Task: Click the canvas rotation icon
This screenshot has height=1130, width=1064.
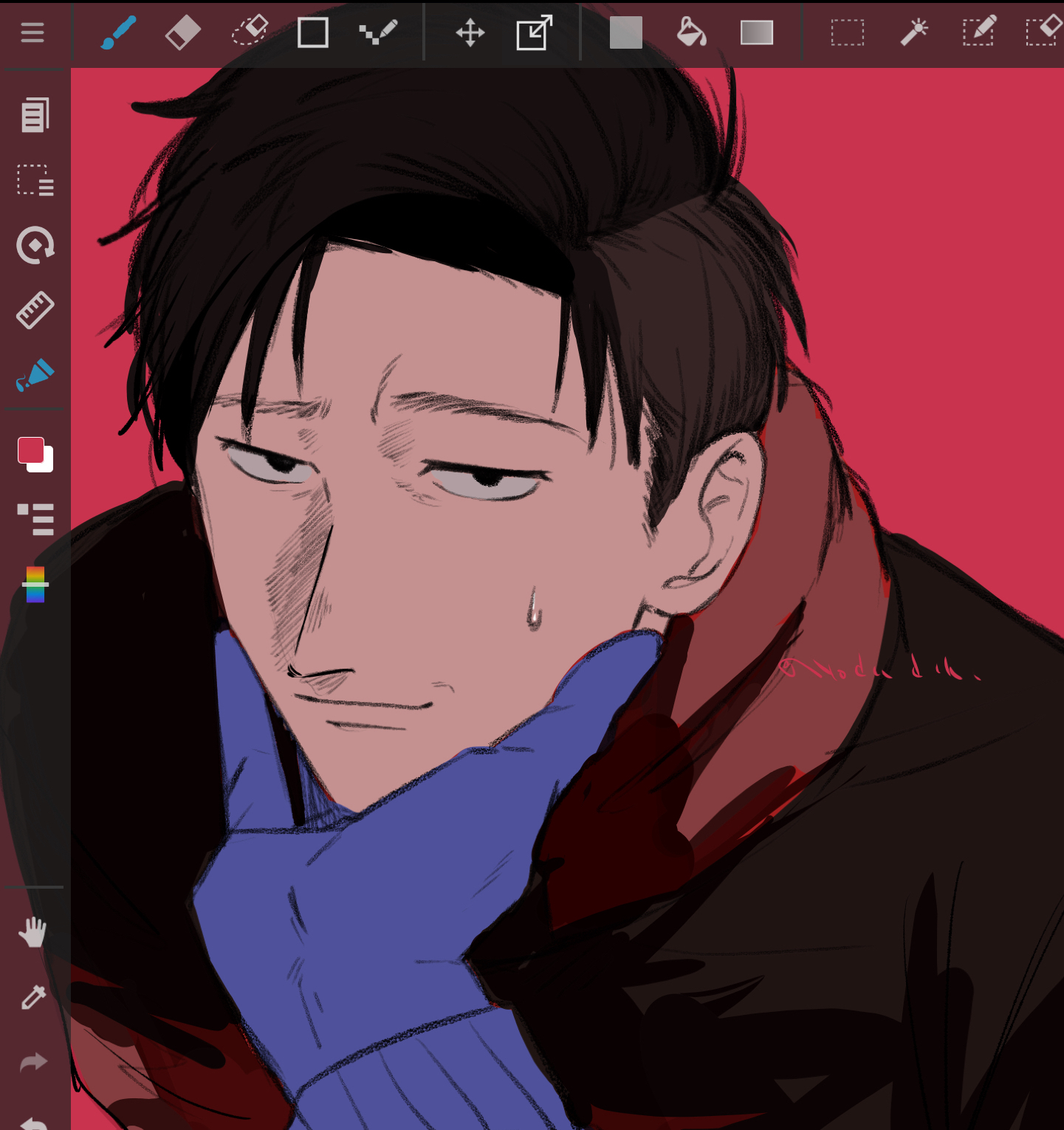Action: pyautogui.click(x=35, y=245)
